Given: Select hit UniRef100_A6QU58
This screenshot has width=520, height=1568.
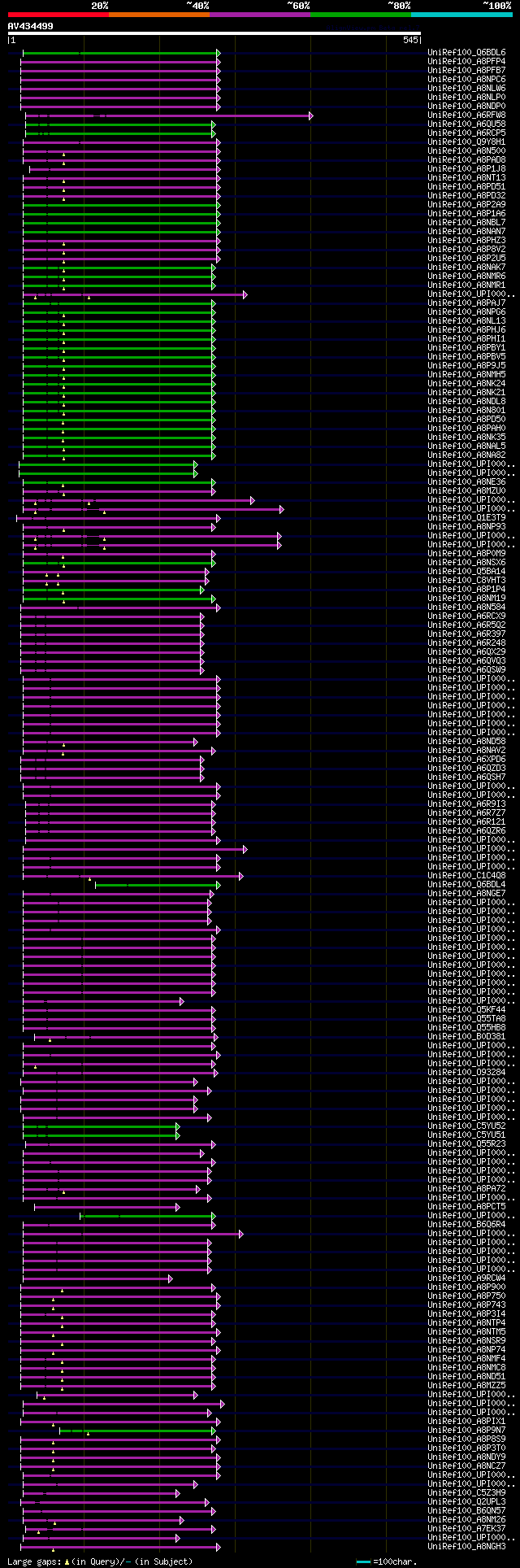Looking at the screenshot, I should (x=466, y=124).
